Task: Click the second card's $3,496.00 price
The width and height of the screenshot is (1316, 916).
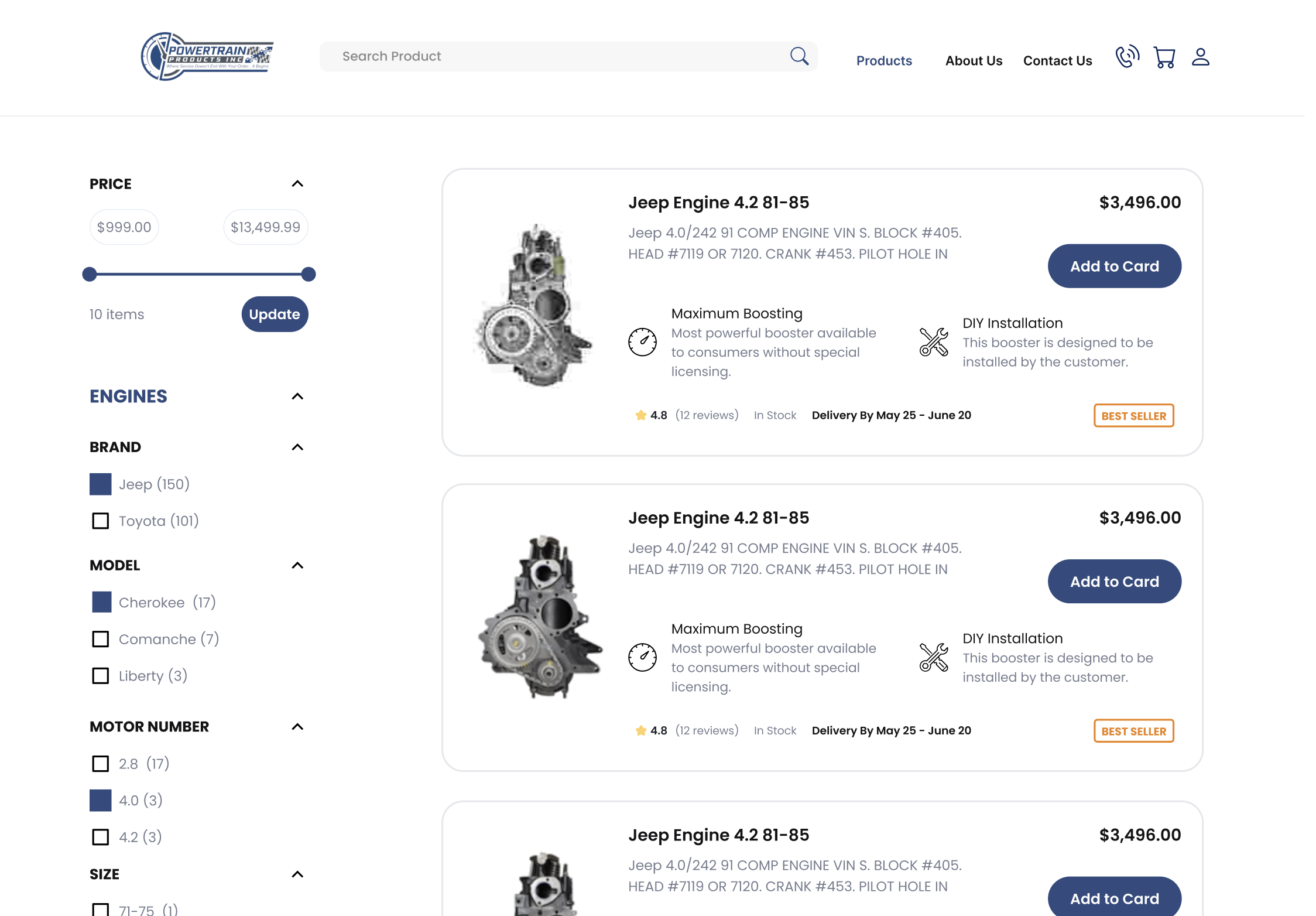Action: [1140, 518]
